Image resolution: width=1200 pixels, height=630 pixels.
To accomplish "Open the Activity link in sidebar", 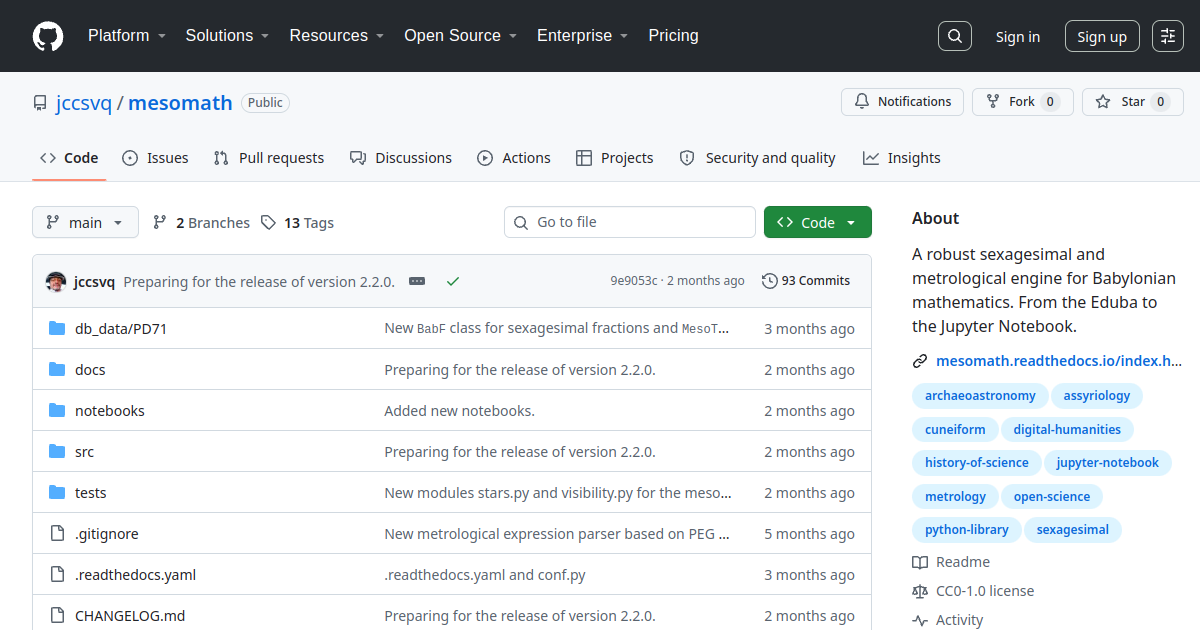I will point(948,620).
